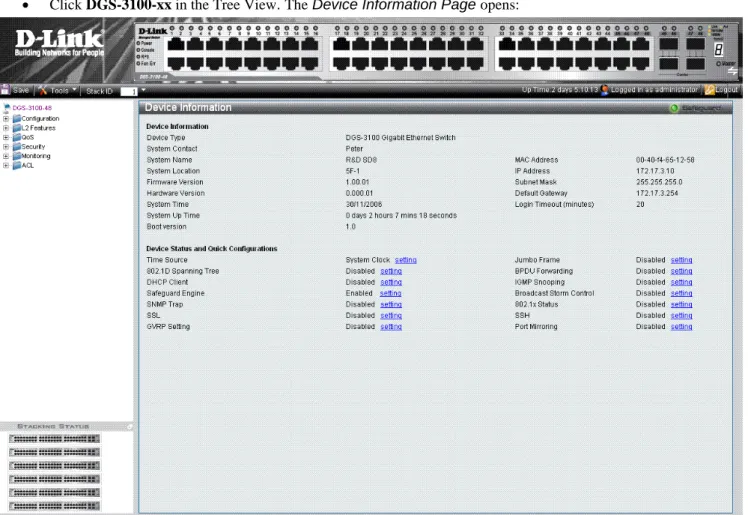The width and height of the screenshot is (748, 515).
Task: Select the second stacking status switch thumbnail
Action: [54, 452]
